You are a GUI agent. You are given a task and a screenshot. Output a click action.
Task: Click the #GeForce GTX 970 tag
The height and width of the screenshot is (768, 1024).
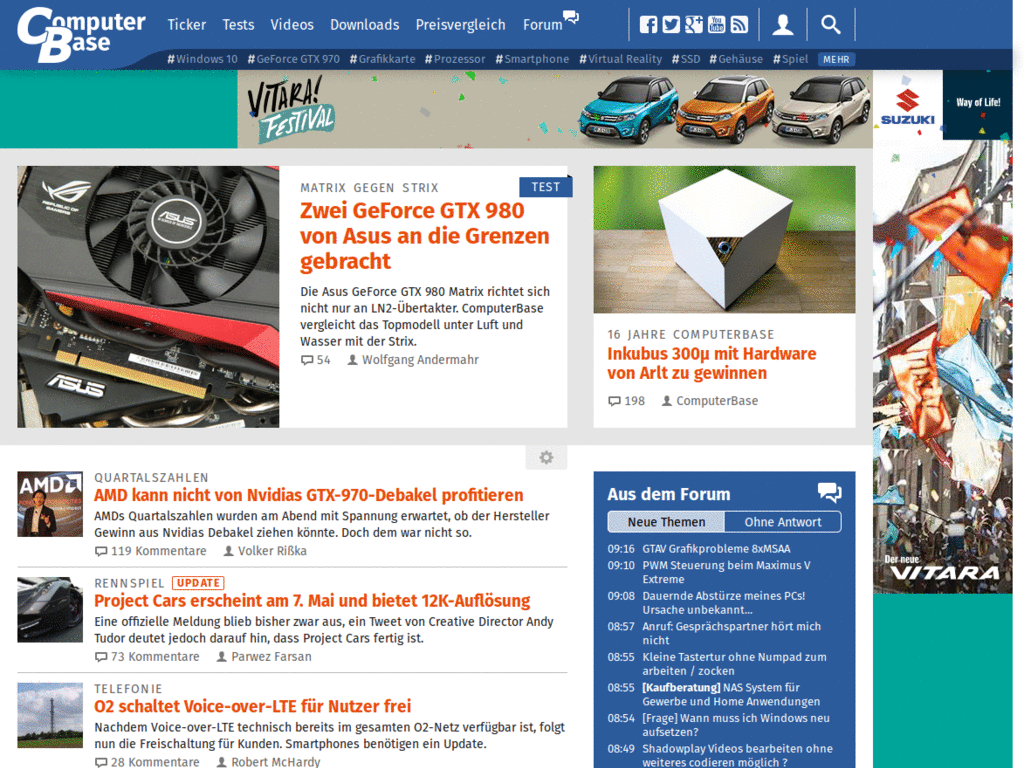293,59
